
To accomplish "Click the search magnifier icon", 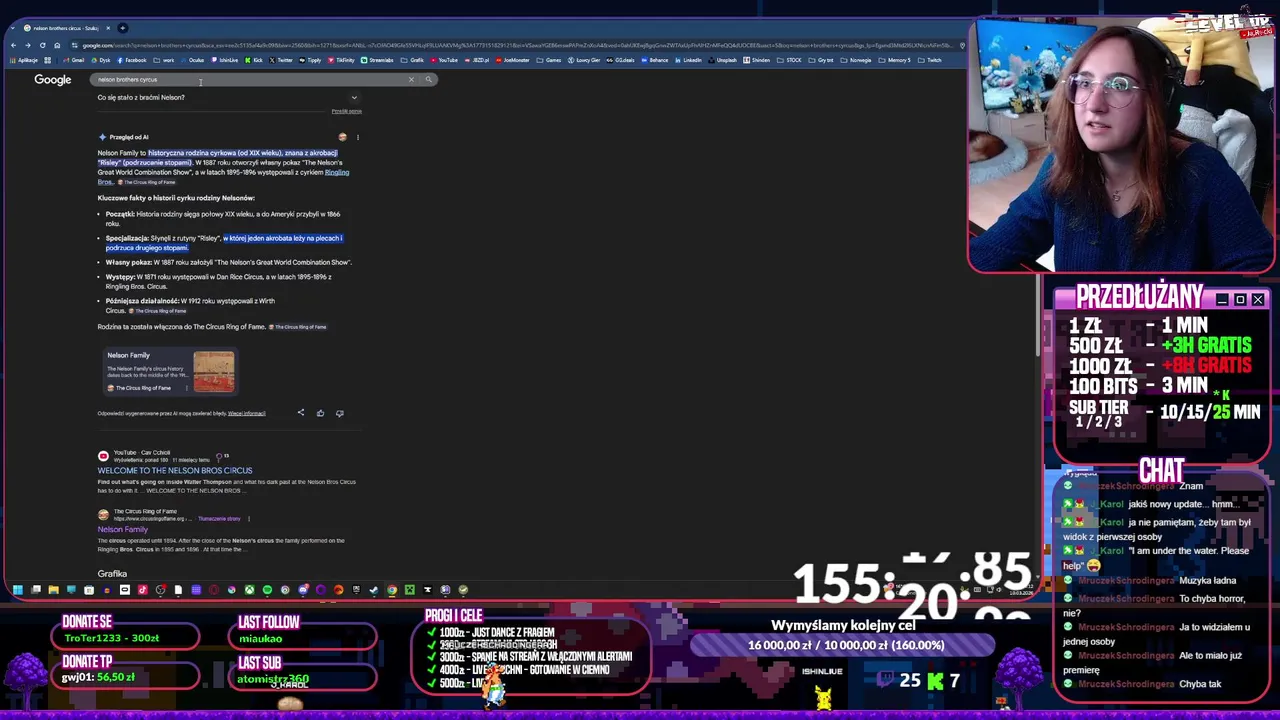I will [428, 79].
